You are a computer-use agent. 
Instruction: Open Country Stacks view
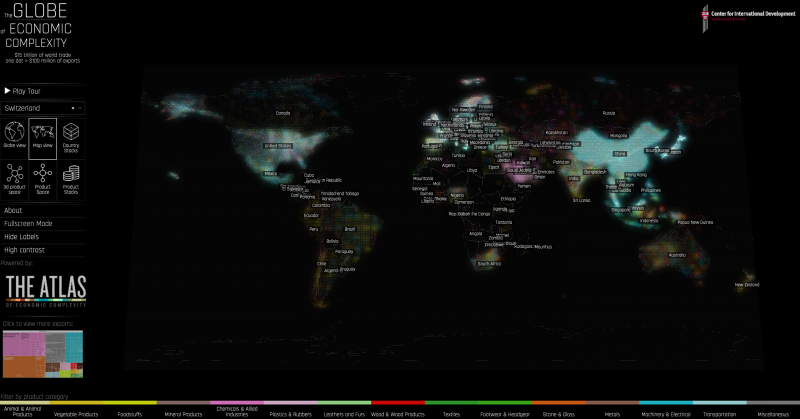point(71,137)
